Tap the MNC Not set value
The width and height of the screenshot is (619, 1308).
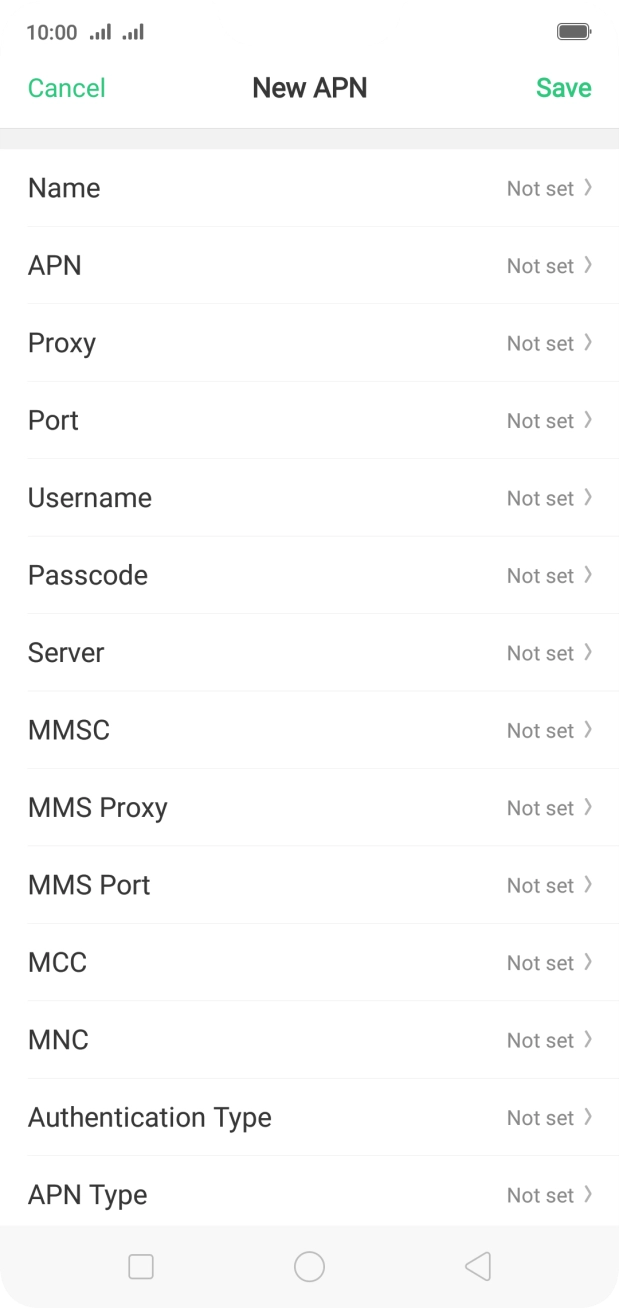pos(540,1041)
